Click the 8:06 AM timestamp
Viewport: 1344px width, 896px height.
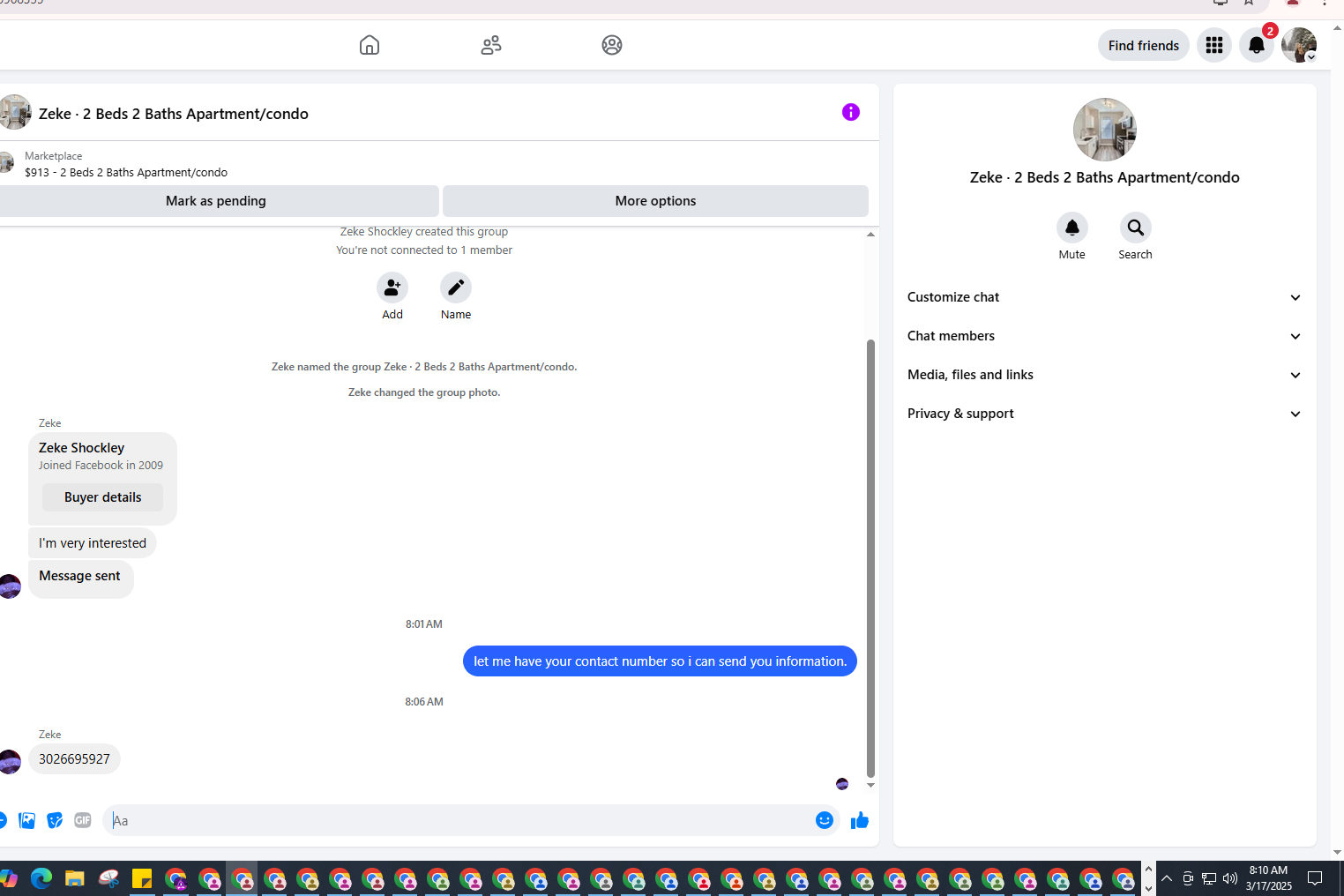point(424,702)
